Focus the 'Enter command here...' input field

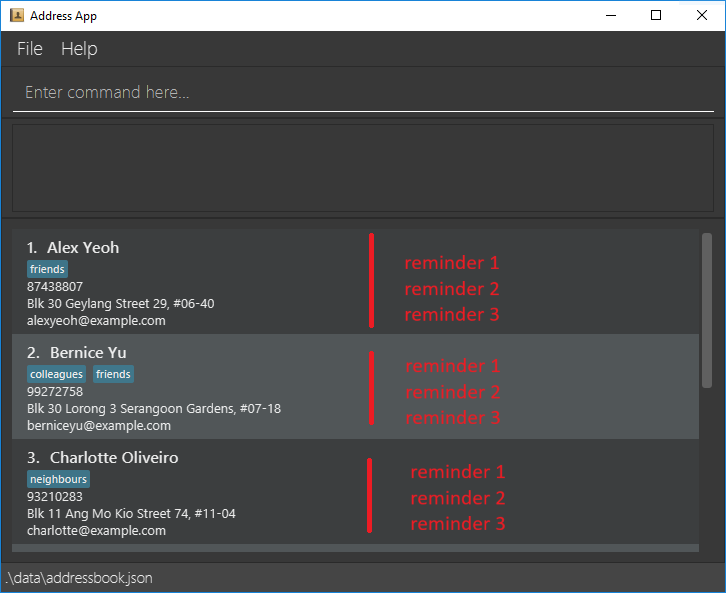click(362, 92)
